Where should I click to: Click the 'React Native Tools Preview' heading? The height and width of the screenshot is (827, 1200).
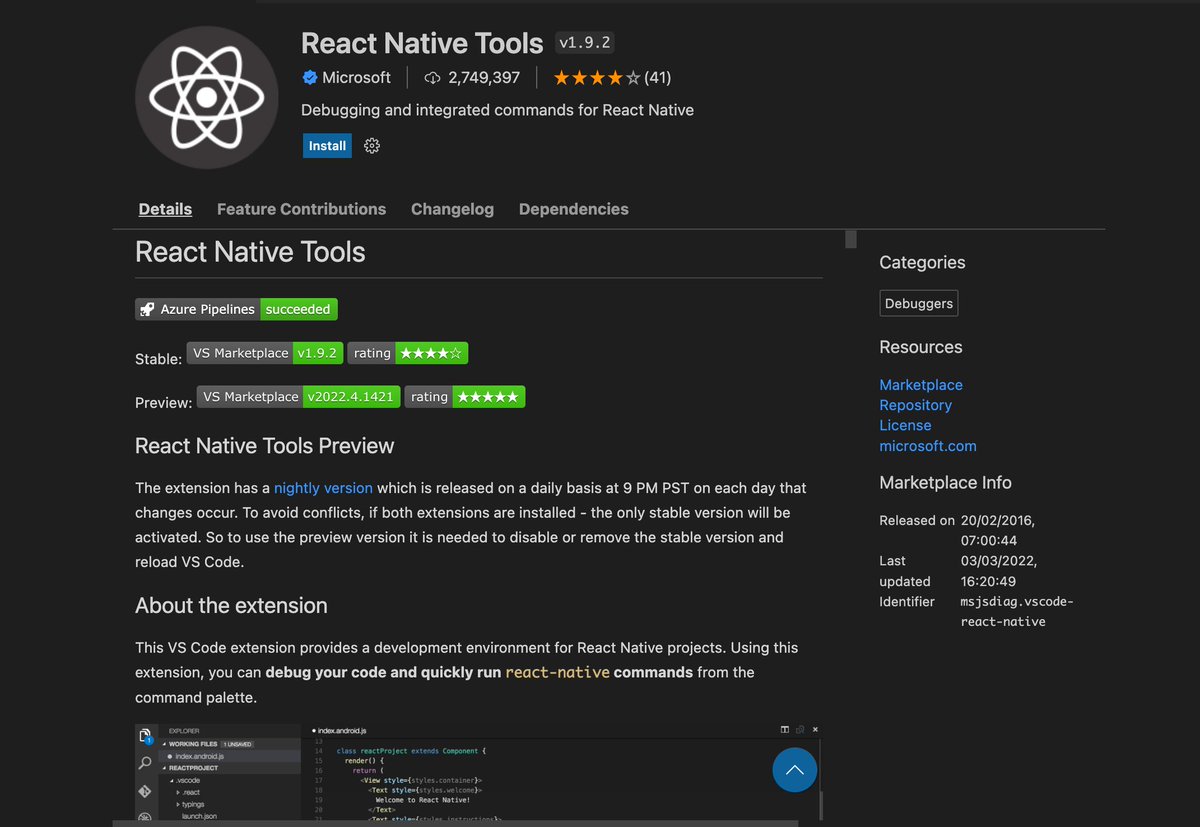[x=265, y=446]
